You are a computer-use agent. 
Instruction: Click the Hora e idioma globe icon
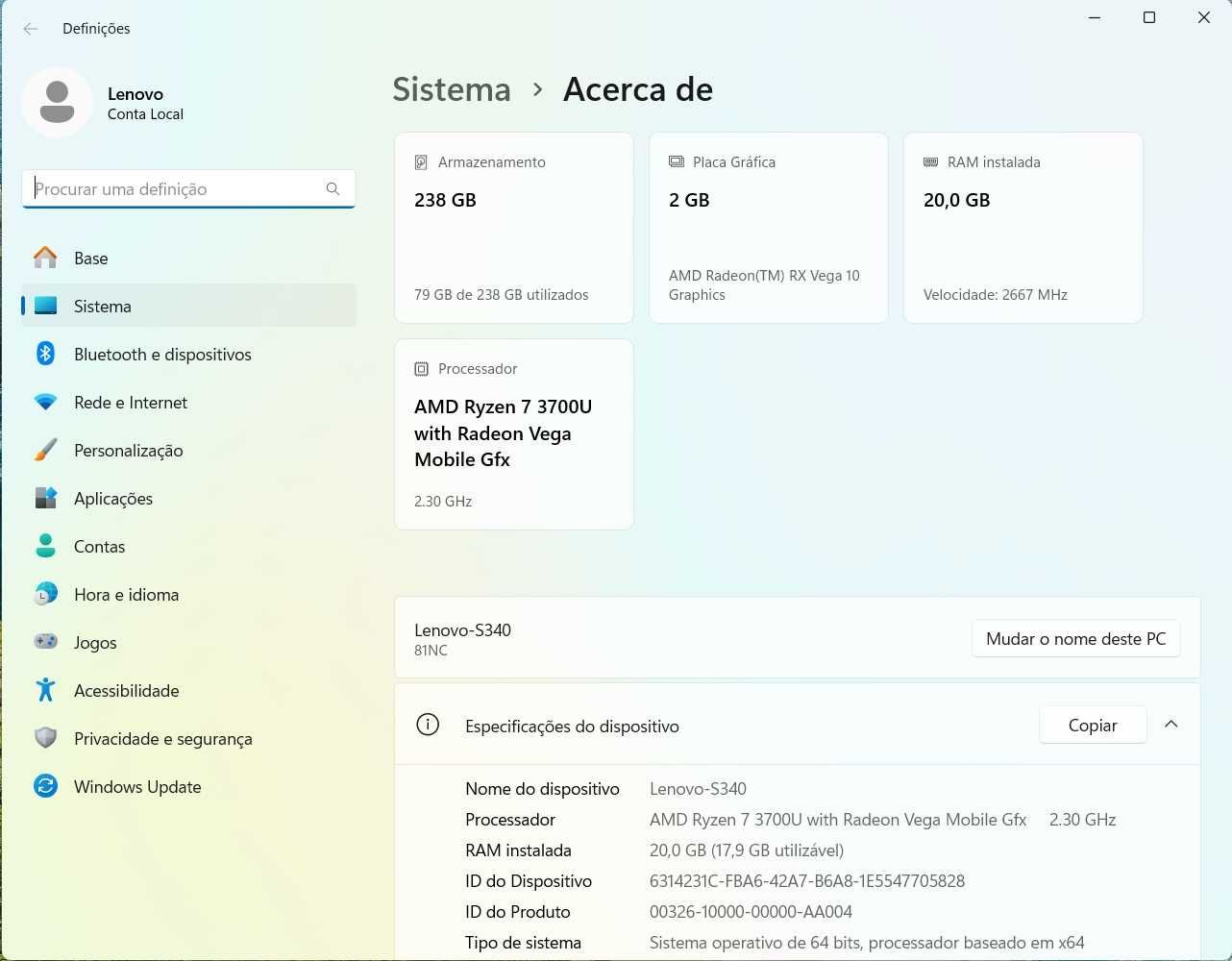pos(45,594)
